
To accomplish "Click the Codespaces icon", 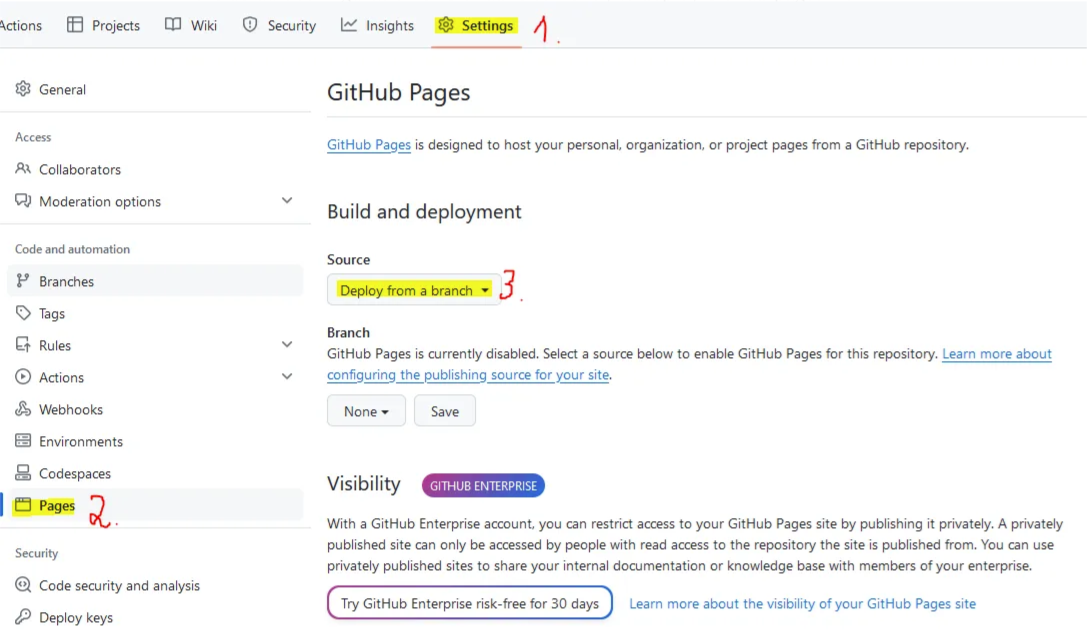I will (23, 473).
